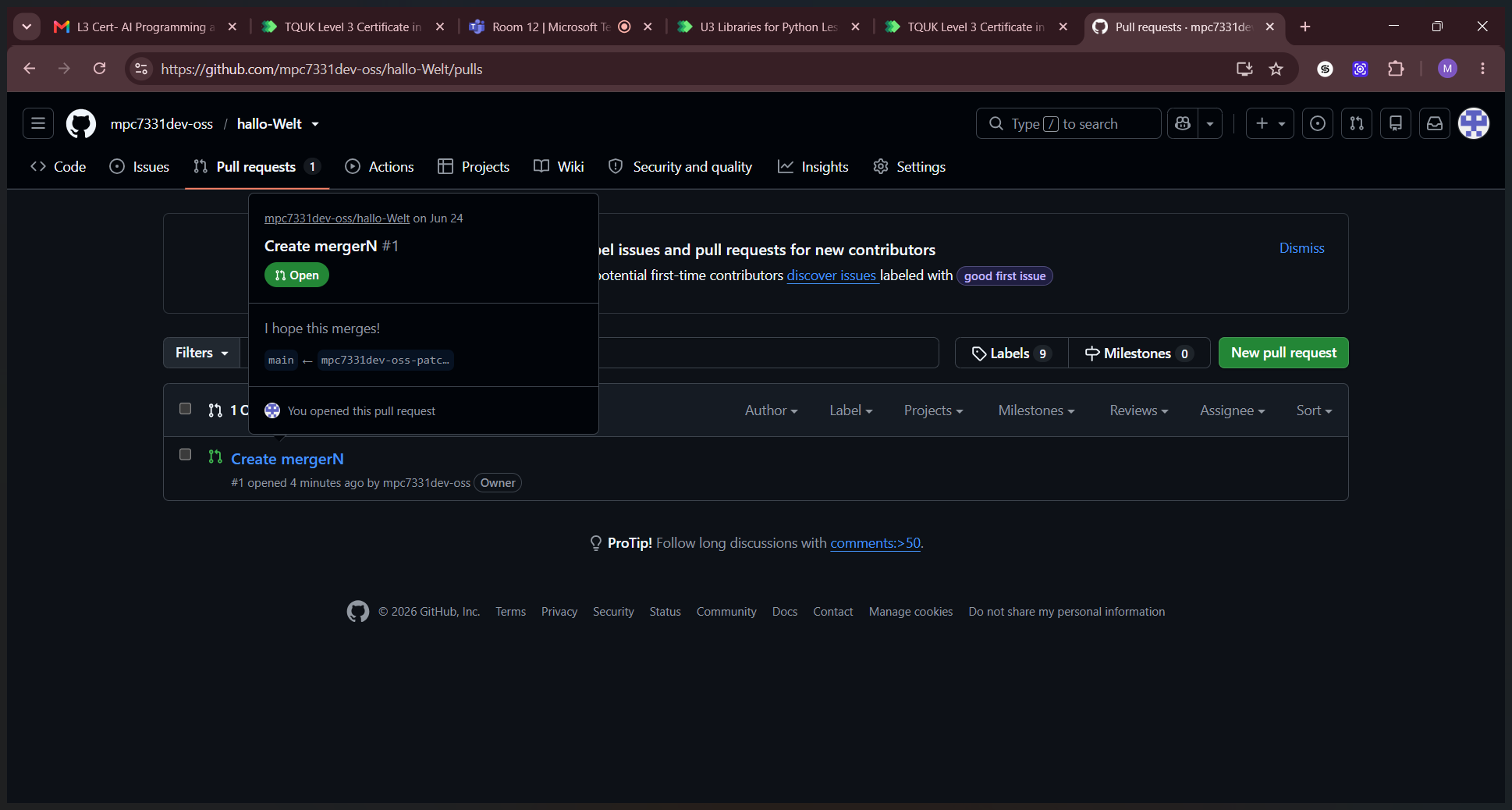Open the Projects tab
Image resolution: width=1512 pixels, height=810 pixels.
(474, 166)
